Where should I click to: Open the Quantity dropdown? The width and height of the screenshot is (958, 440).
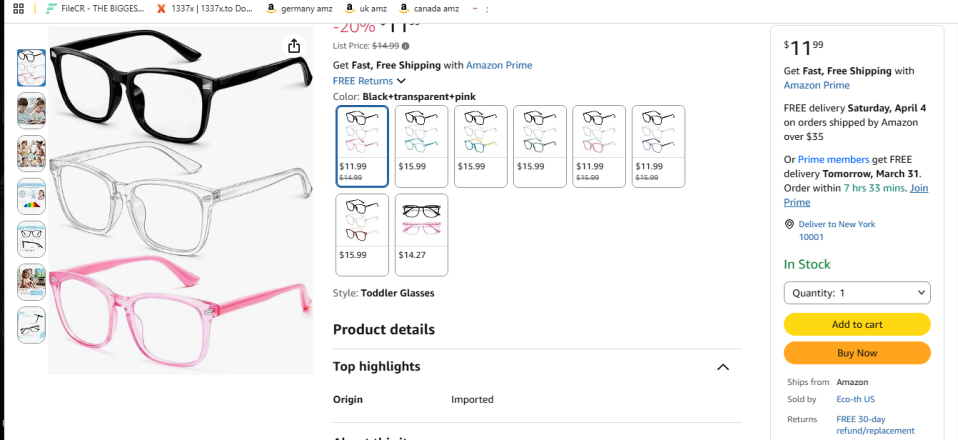857,293
